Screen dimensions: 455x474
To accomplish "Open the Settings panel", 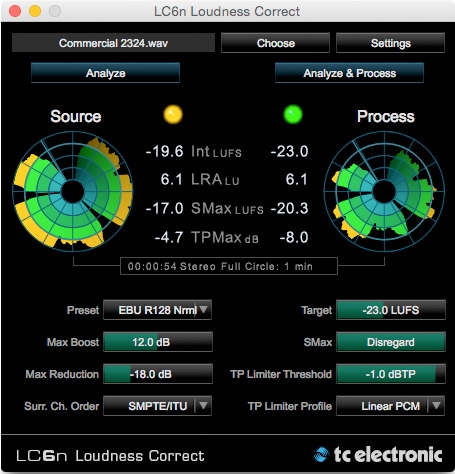I will click(390, 43).
